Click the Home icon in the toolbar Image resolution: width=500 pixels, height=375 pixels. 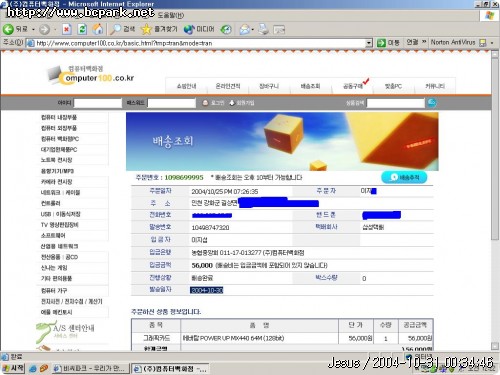point(98,29)
